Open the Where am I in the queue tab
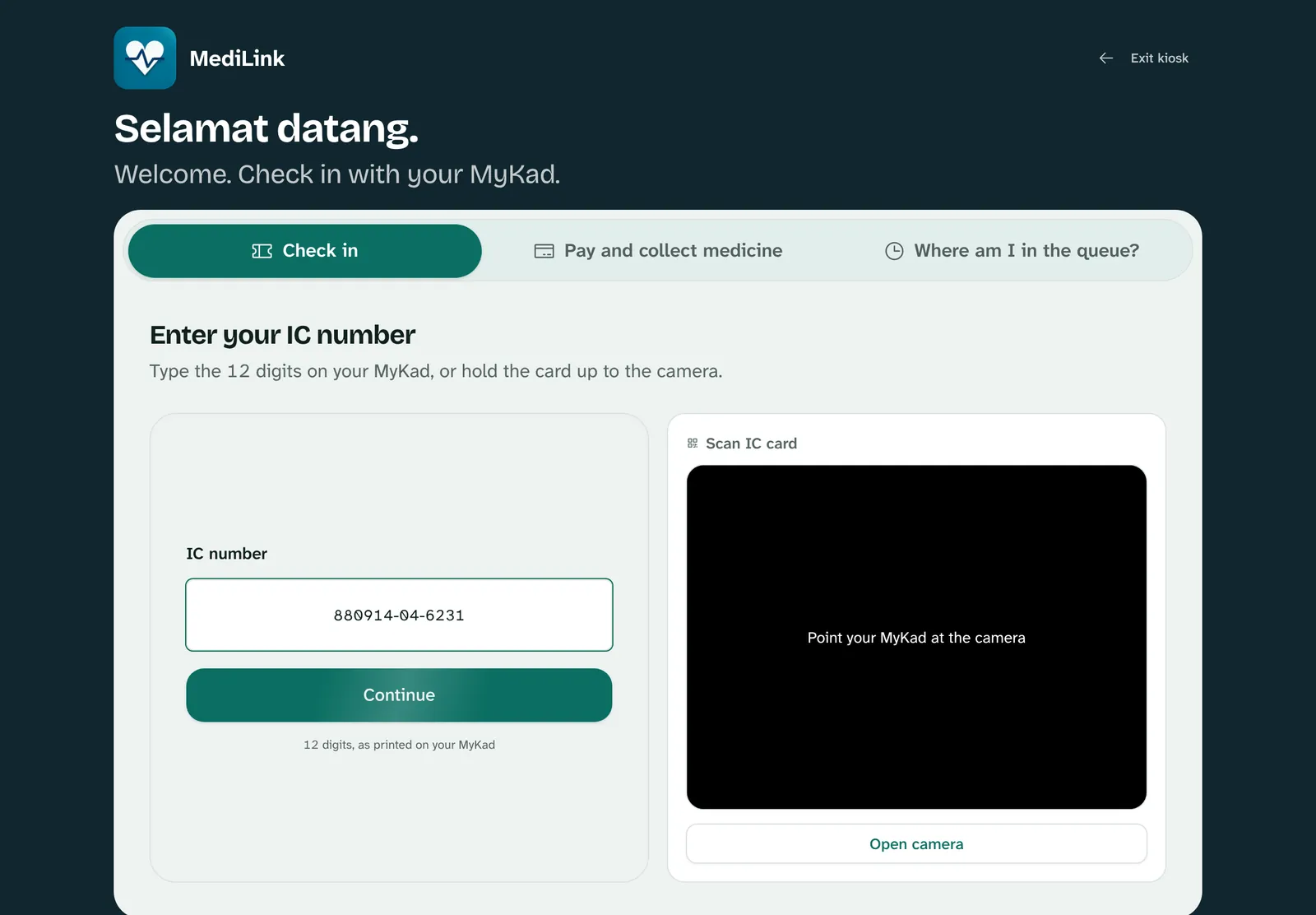Screen dimensions: 1316x915 tap(1012, 251)
